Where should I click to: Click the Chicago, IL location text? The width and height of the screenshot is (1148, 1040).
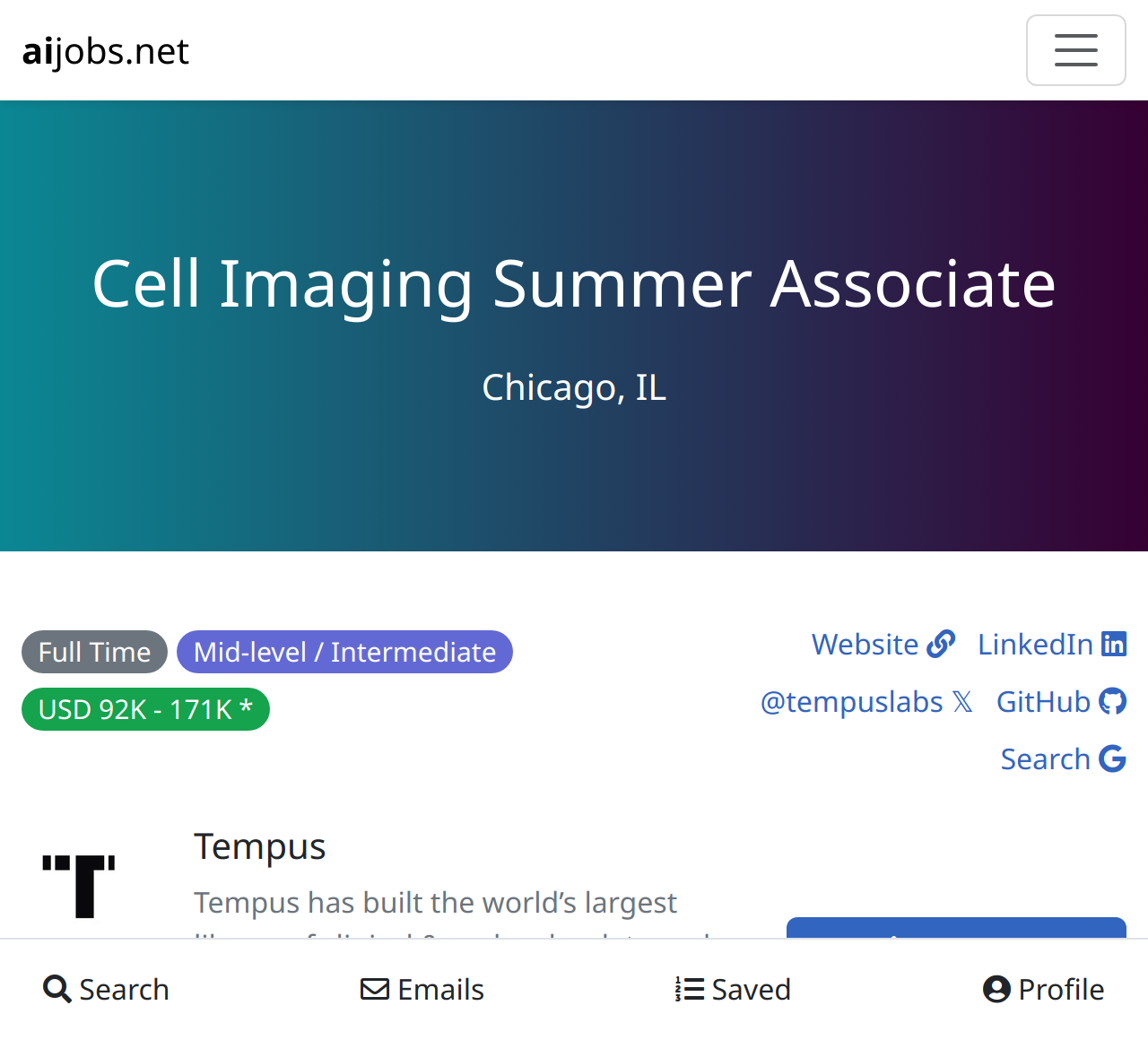click(574, 387)
